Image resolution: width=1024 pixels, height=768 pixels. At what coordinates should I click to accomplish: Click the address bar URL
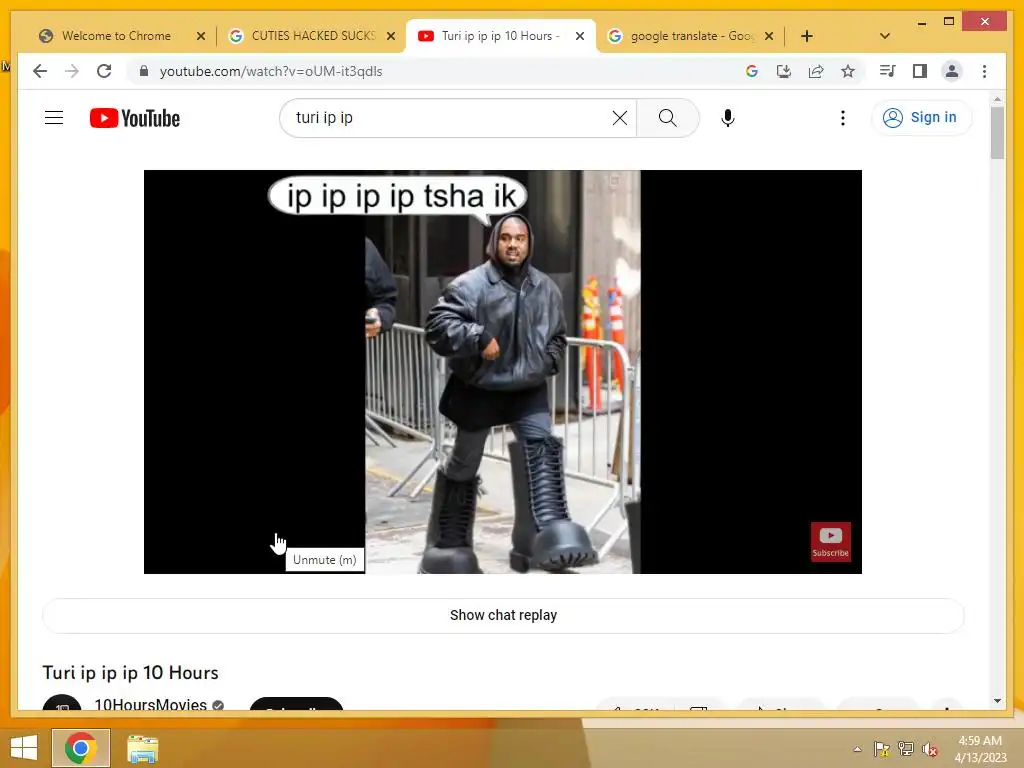[271, 71]
